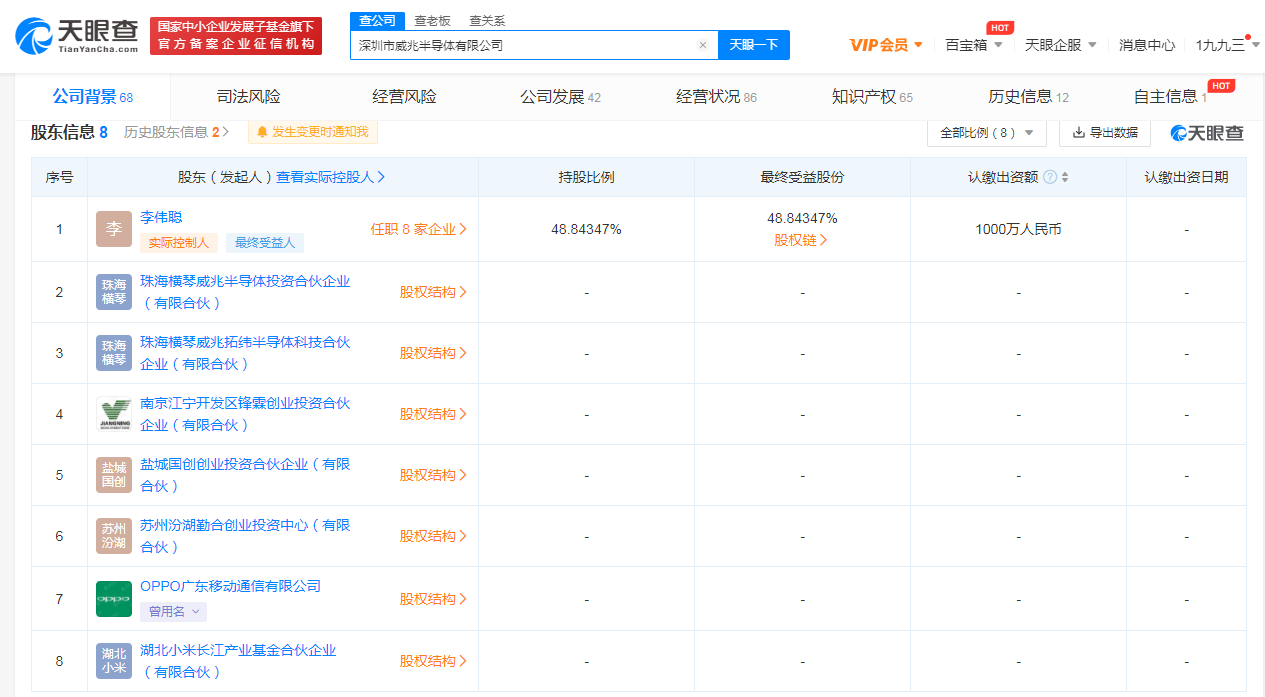
Task: Click the logo of 珠海横琴威兆拓纬半导体科技合伙企业
Action: [114, 353]
